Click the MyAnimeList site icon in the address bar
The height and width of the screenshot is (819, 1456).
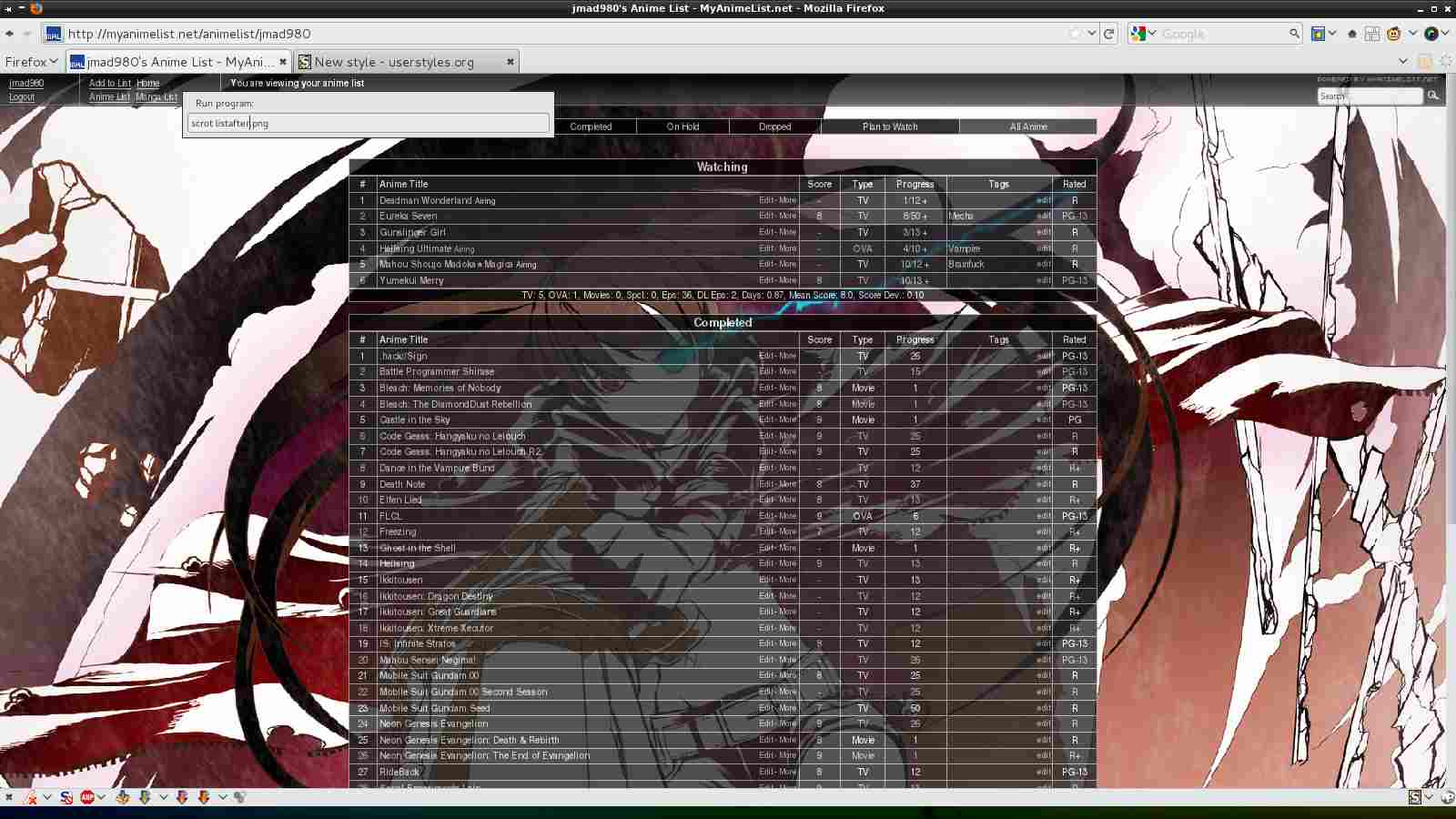tap(53, 35)
